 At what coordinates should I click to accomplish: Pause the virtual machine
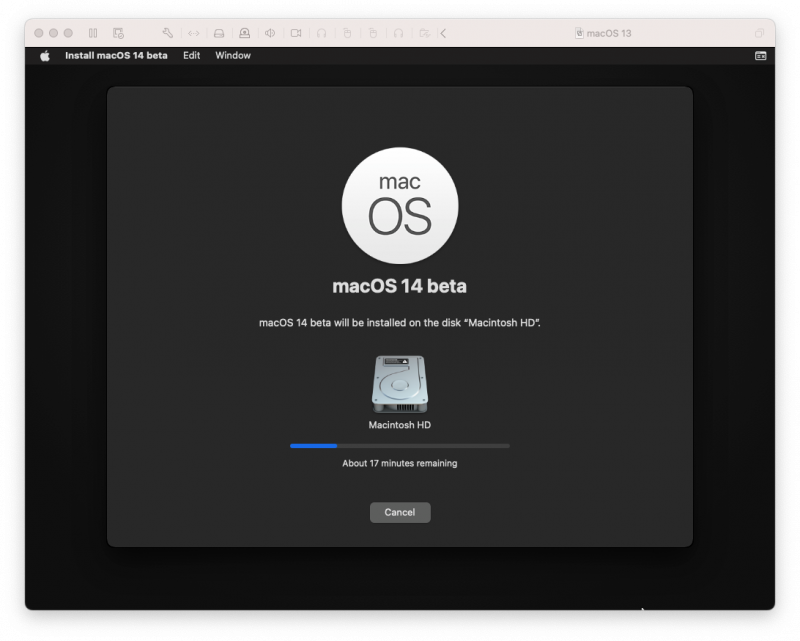tap(93, 33)
